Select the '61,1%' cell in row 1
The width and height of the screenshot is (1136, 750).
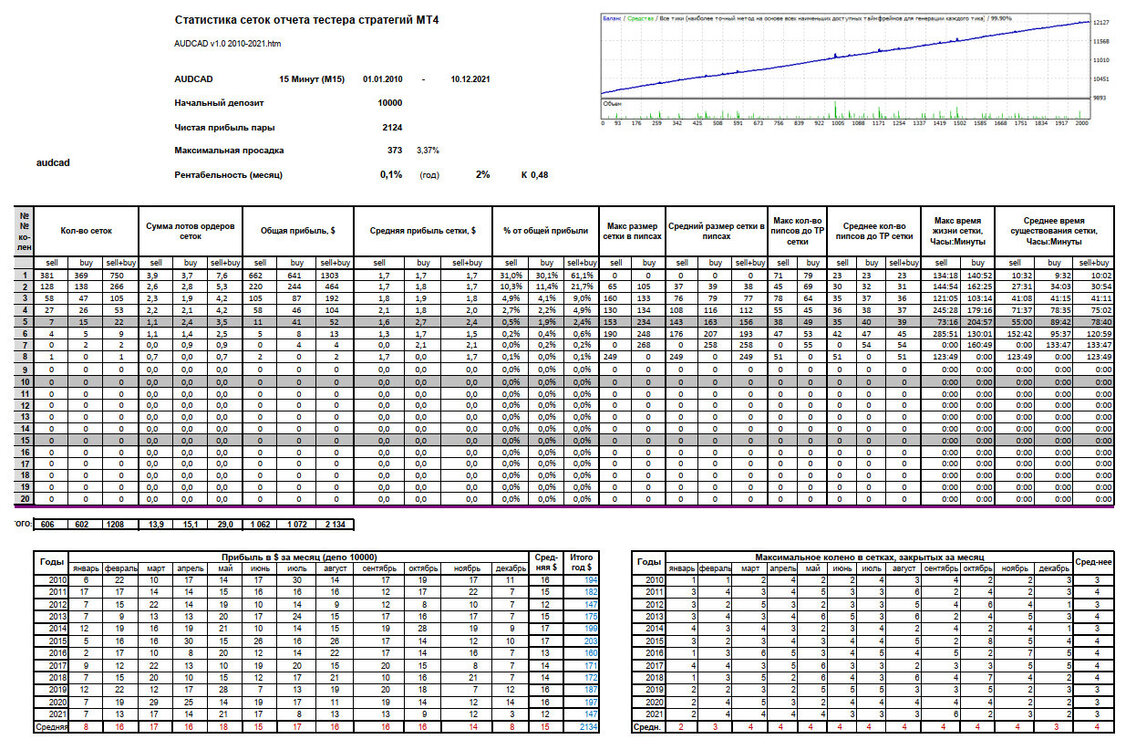pos(582,275)
